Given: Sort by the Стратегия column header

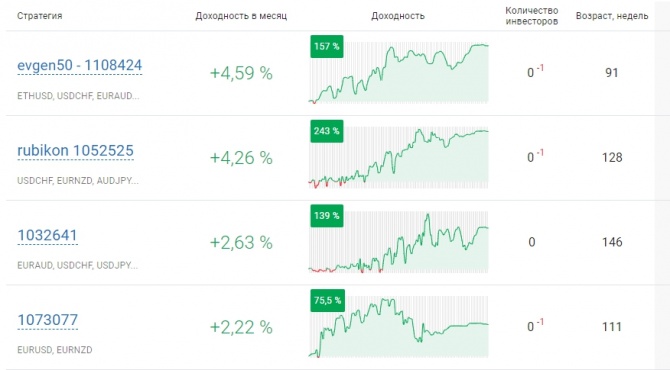Looking at the screenshot, I should [x=40, y=16].
